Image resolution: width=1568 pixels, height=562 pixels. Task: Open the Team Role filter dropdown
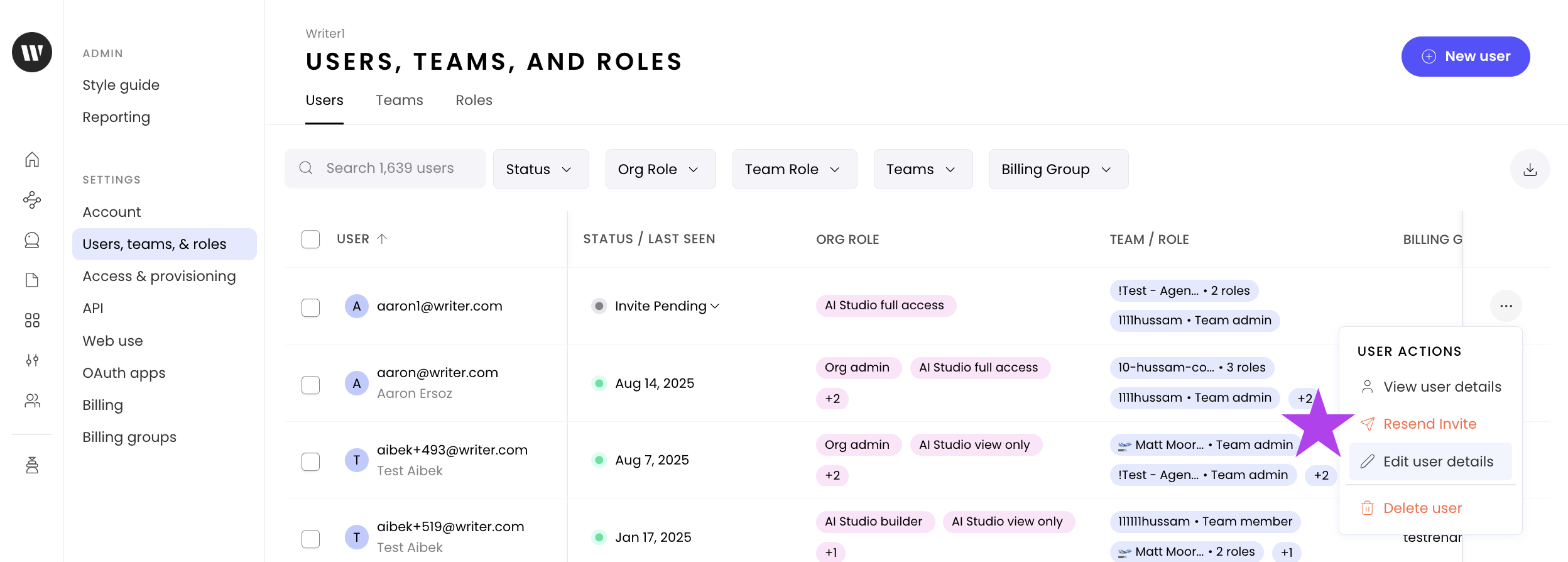tap(795, 169)
